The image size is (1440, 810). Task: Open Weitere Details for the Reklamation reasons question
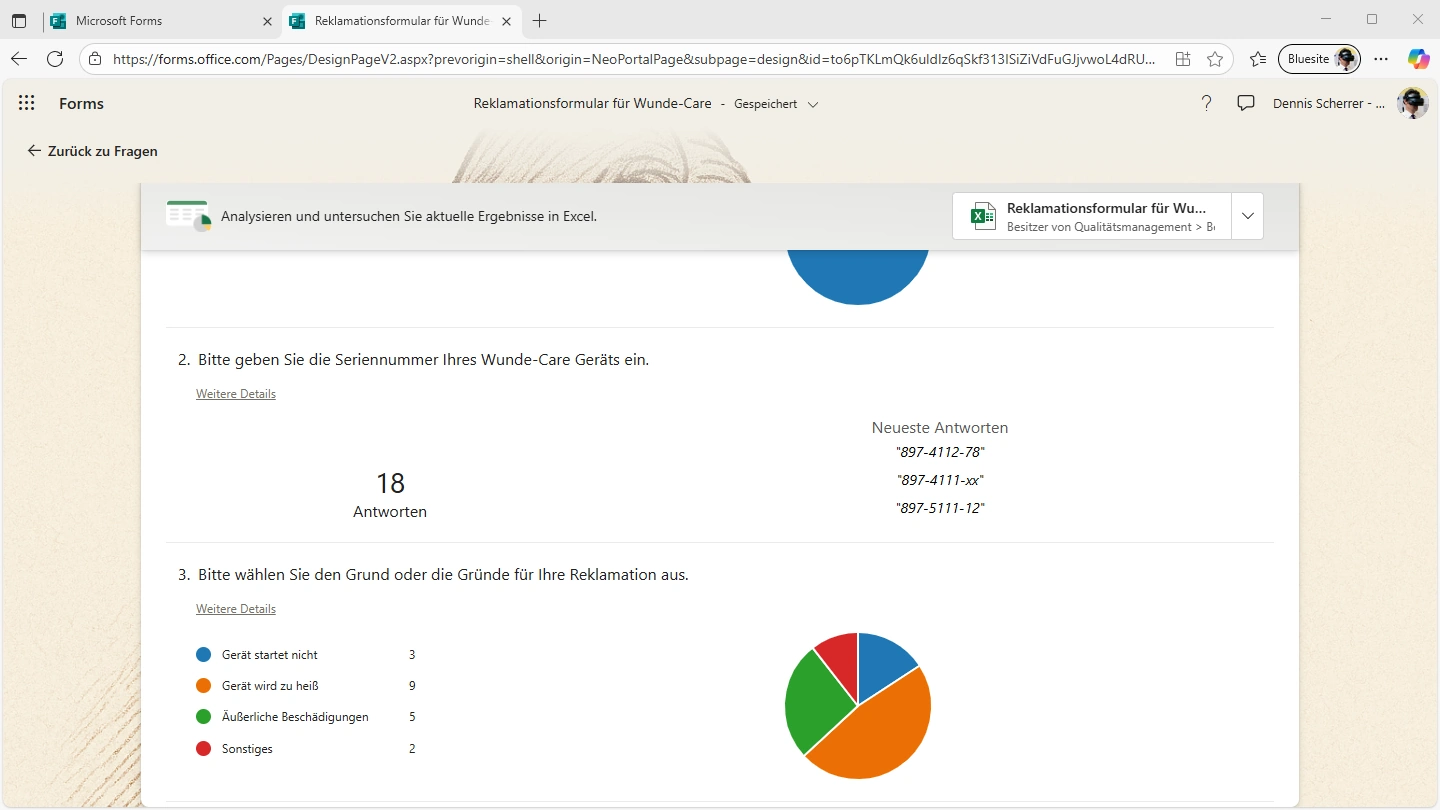[236, 609]
